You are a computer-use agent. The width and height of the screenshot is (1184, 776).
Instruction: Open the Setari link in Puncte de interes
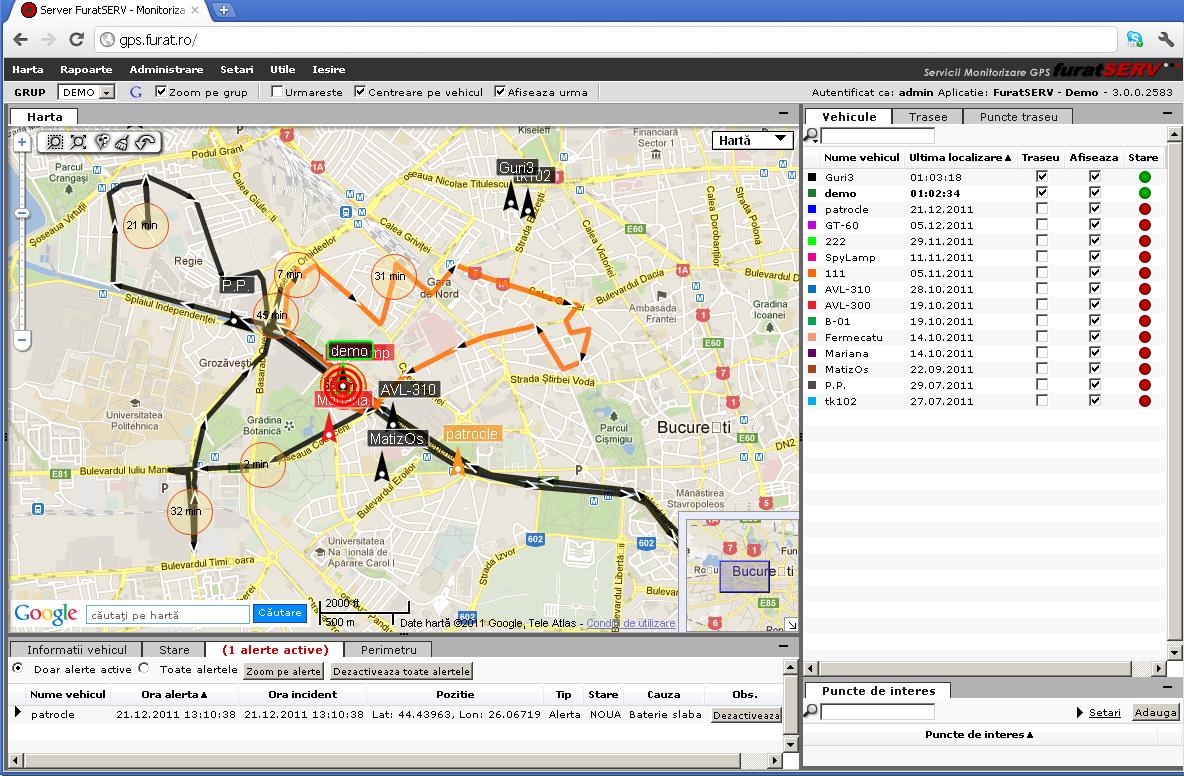point(1104,712)
